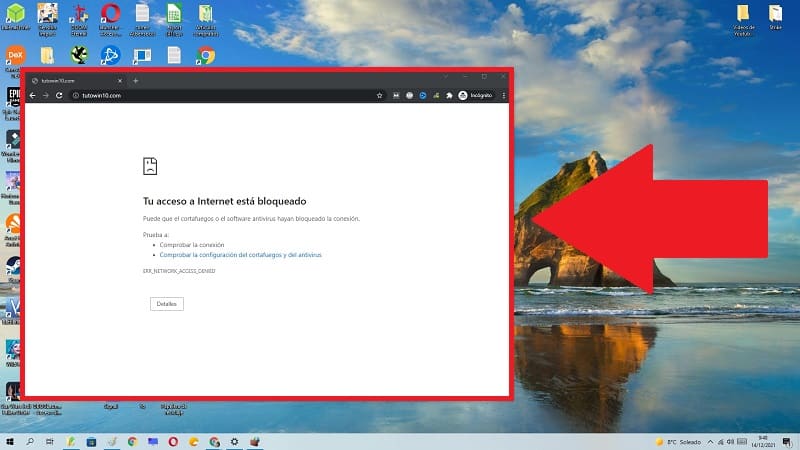The height and width of the screenshot is (450, 800).
Task: Show hidden system tray icons
Action: pos(710,442)
